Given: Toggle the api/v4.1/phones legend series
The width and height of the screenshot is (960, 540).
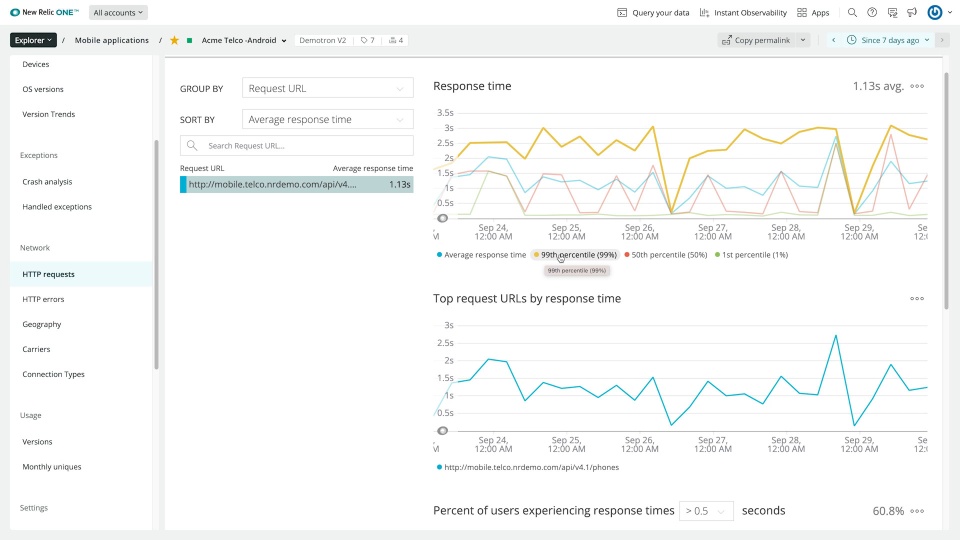Looking at the screenshot, I should point(528,467).
